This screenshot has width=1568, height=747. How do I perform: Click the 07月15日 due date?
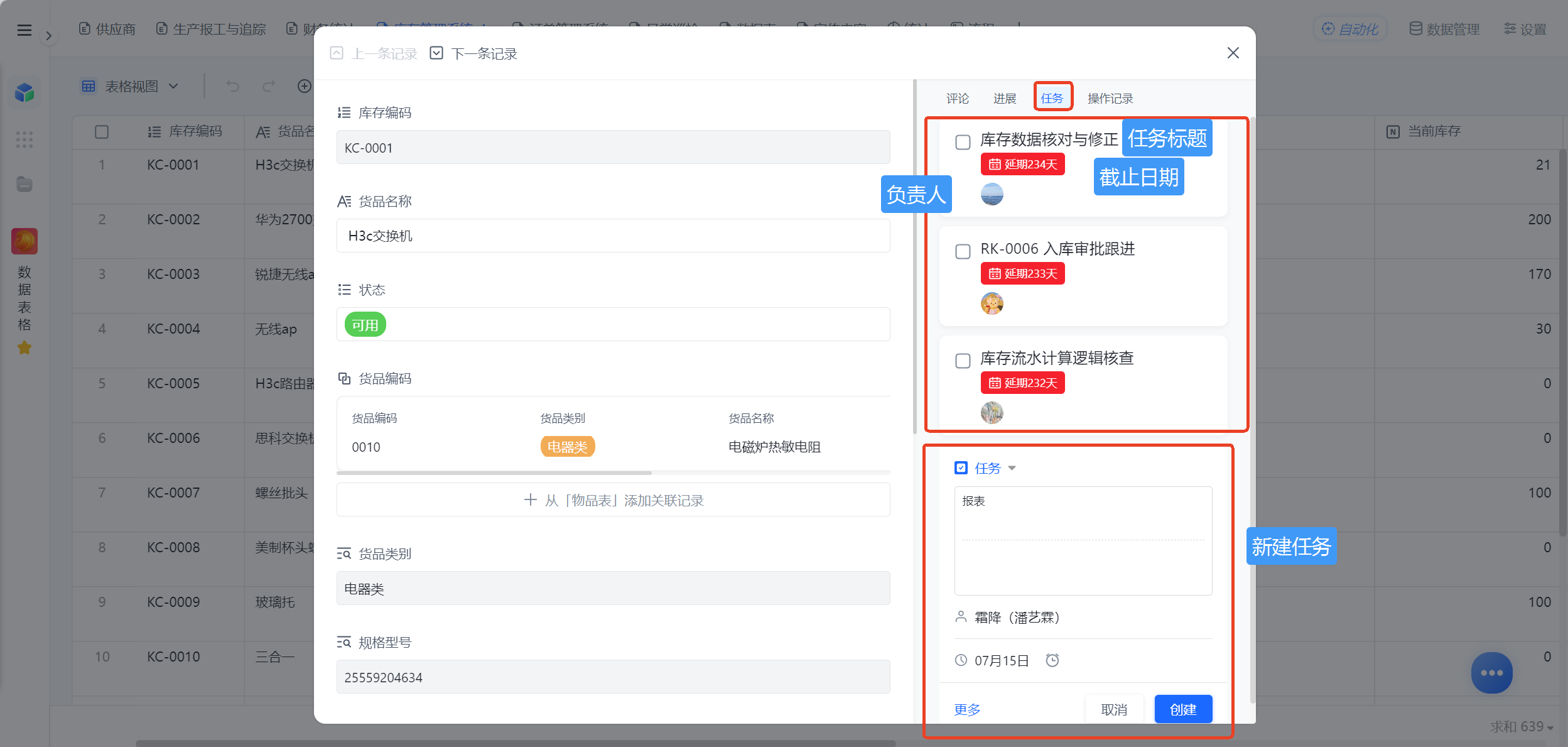1001,660
